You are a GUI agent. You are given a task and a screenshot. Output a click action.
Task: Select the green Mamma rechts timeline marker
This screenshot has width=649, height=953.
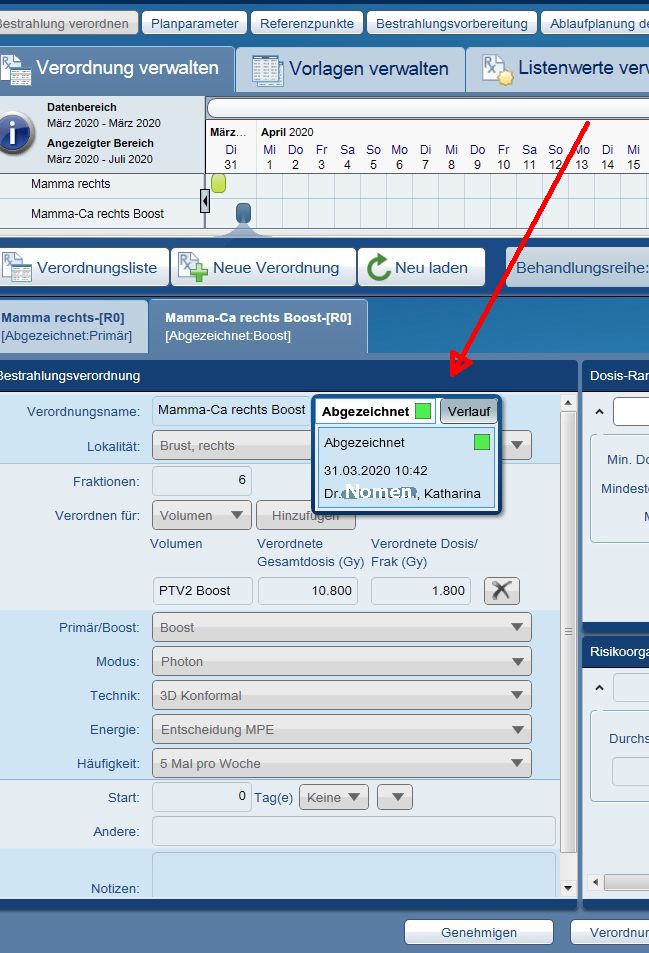pyautogui.click(x=218, y=183)
